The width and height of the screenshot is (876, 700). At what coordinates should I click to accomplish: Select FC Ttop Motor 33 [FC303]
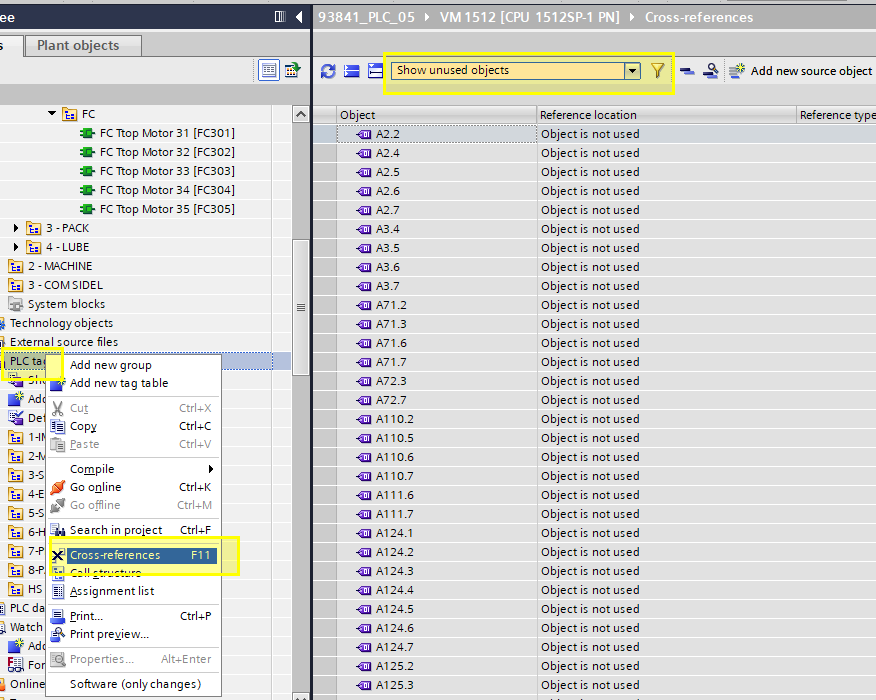(167, 171)
